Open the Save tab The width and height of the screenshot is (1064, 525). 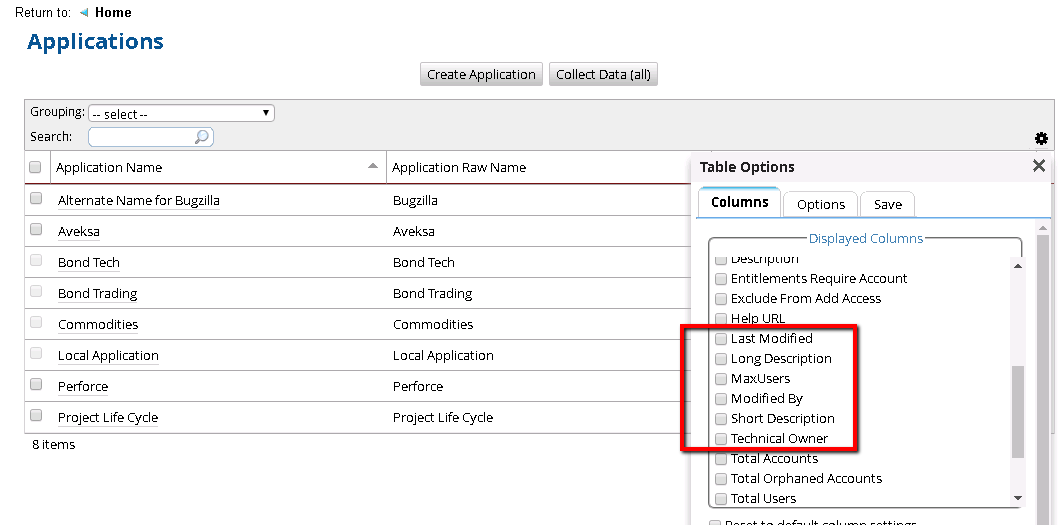pos(887,204)
